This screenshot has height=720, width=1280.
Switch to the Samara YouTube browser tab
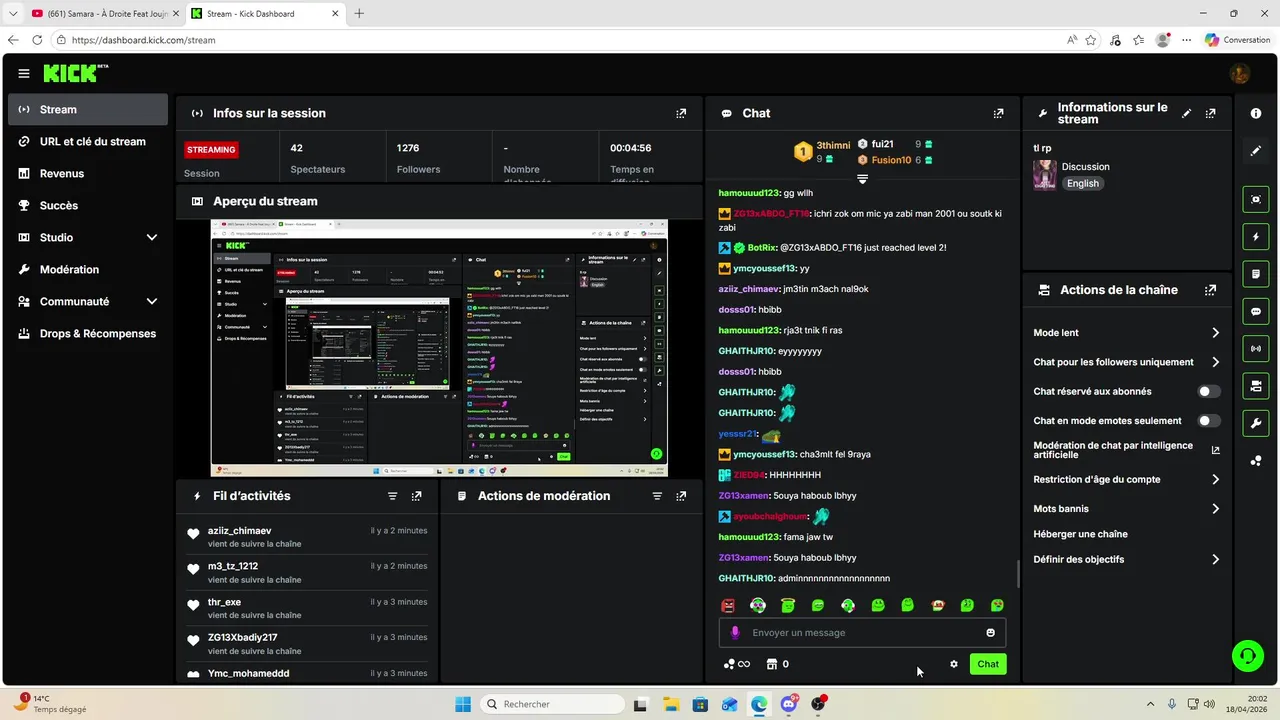pyautogui.click(x=103, y=14)
